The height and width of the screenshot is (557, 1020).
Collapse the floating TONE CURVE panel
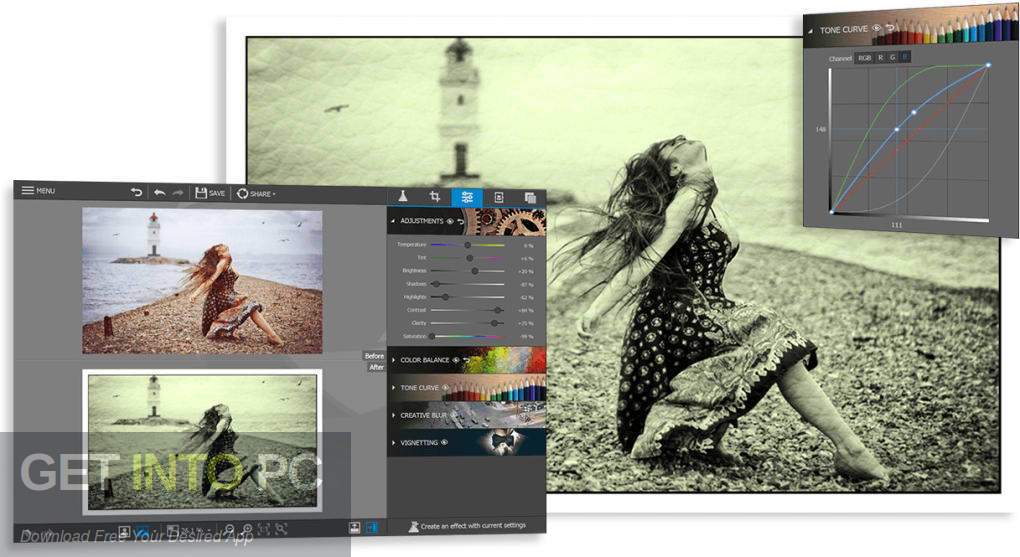811,31
